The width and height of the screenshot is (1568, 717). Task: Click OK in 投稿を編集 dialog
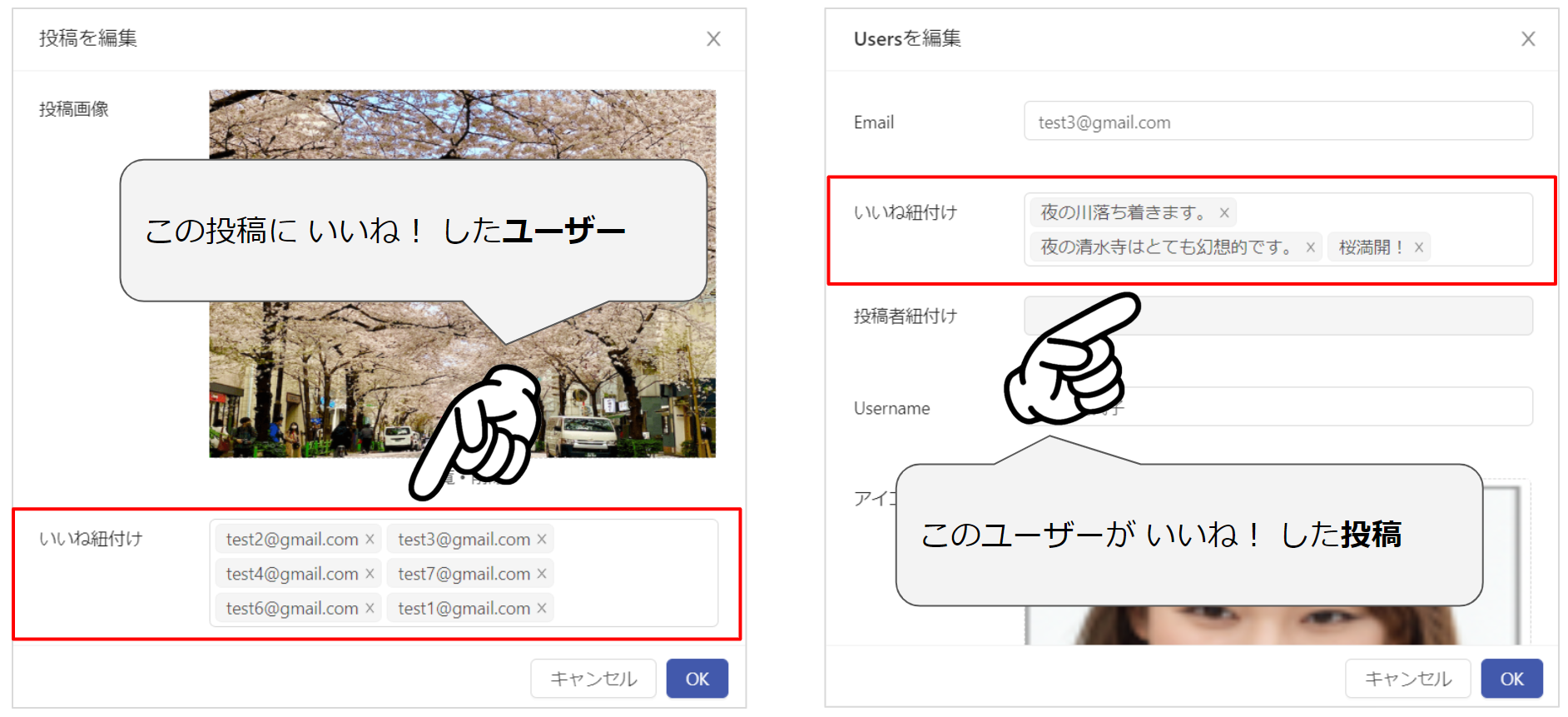click(697, 679)
